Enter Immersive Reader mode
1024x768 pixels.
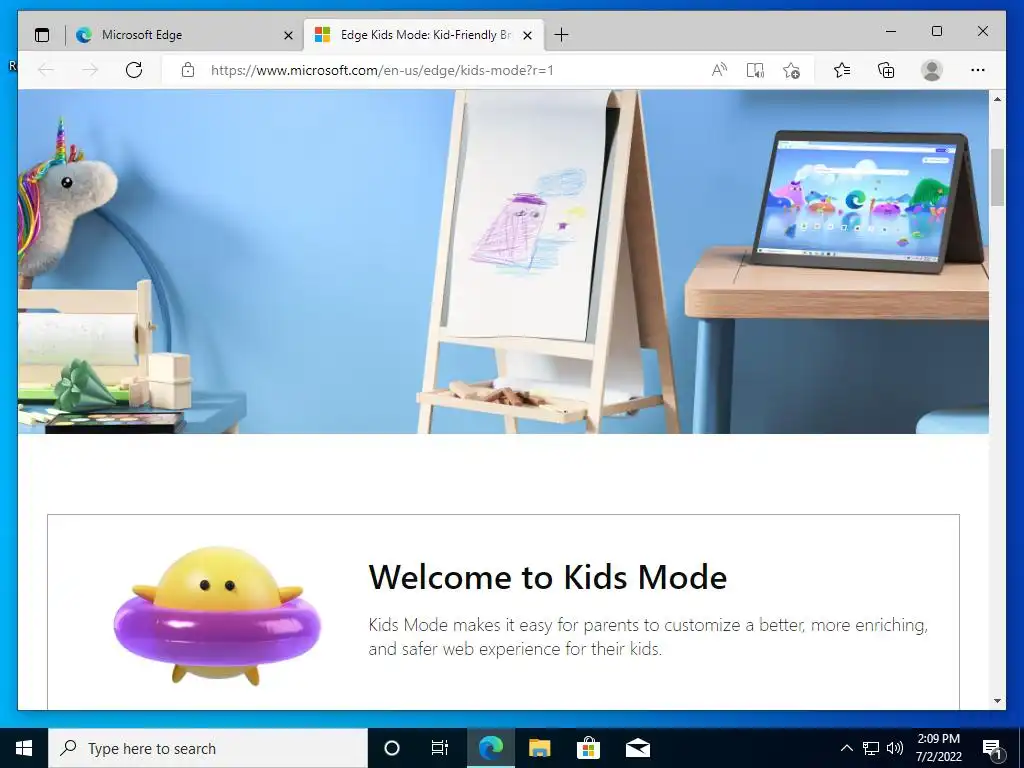755,70
